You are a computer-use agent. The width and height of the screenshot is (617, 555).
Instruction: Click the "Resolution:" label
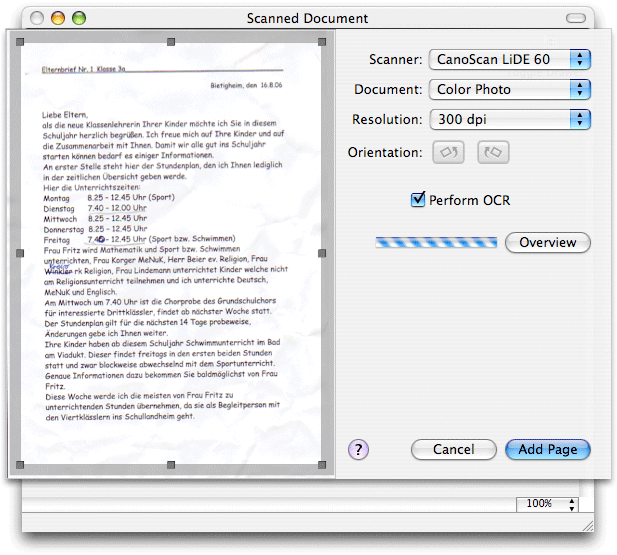[x=387, y=119]
